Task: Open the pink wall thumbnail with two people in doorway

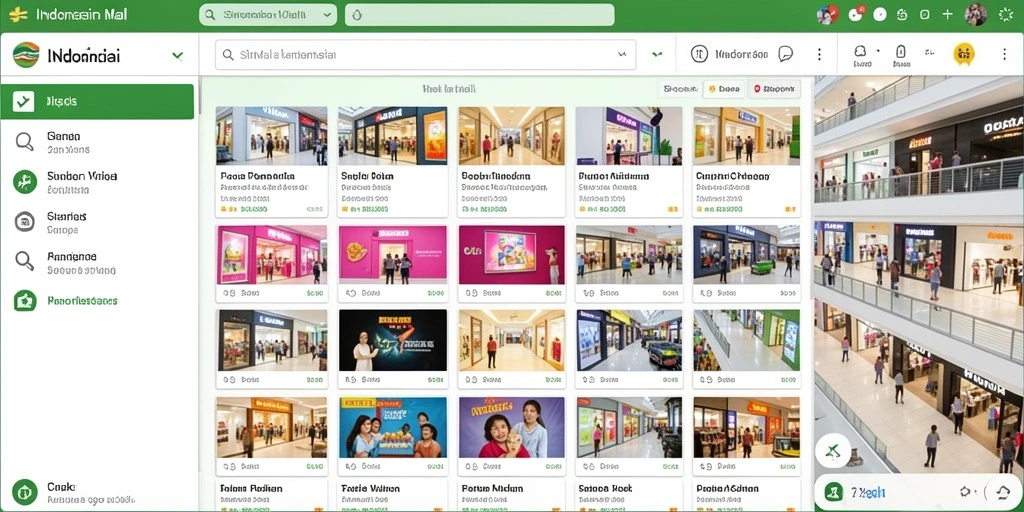Action: [392, 255]
